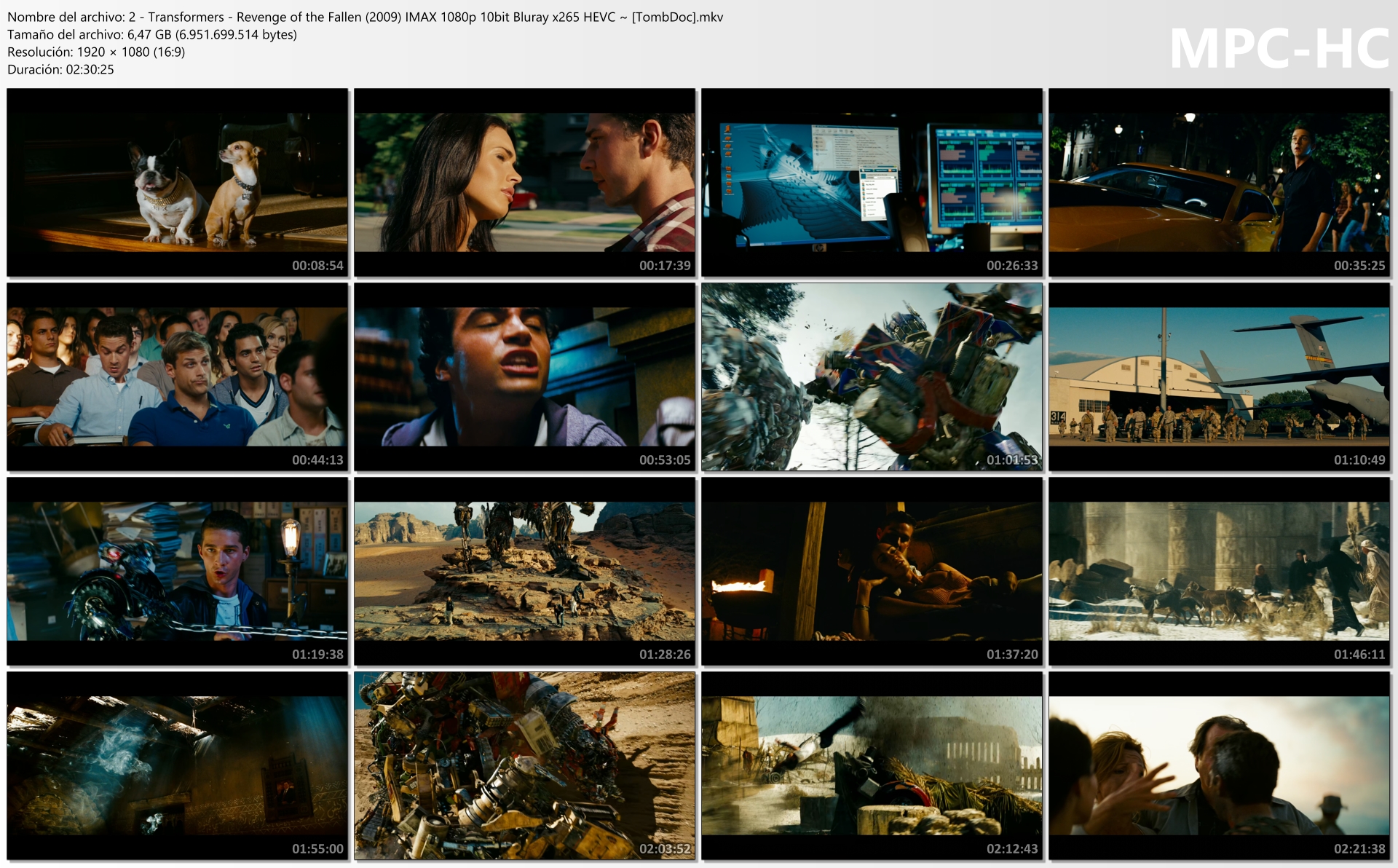Image resolution: width=1398 pixels, height=868 pixels.
Task: Click the 02:21:38 timestamp label
Action: (x=1359, y=849)
